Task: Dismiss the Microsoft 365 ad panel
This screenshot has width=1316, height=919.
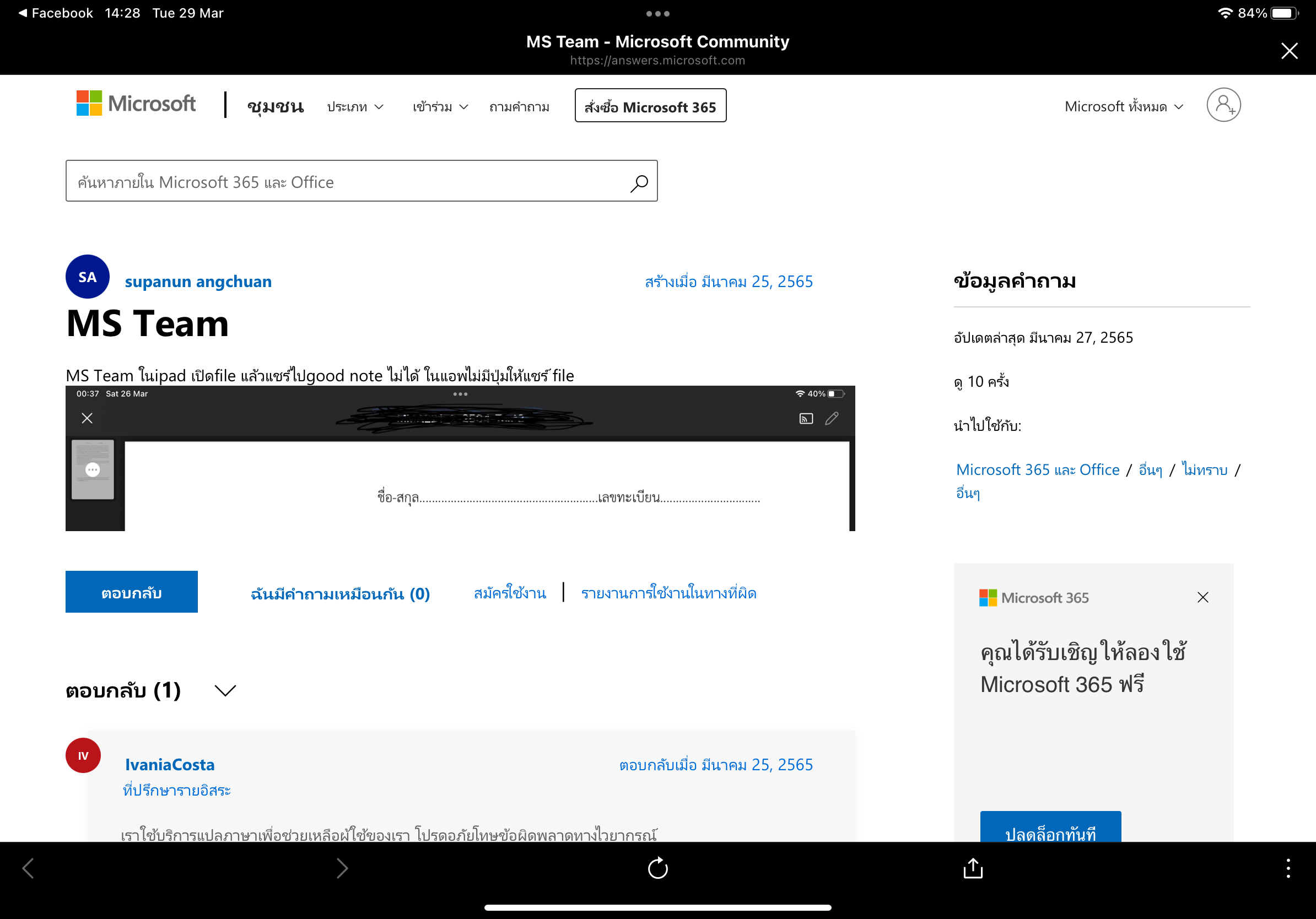Action: [x=1202, y=598]
